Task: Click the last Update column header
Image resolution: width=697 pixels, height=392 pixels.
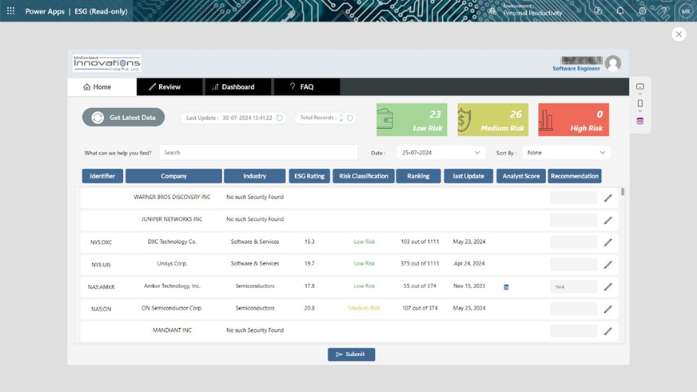Action: click(x=469, y=176)
